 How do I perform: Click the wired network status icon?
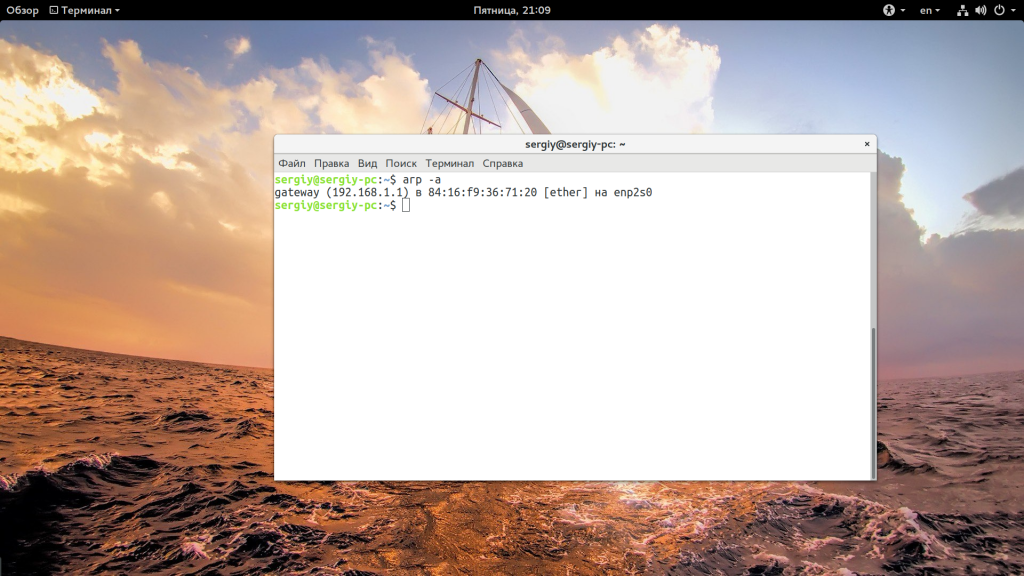coord(962,10)
